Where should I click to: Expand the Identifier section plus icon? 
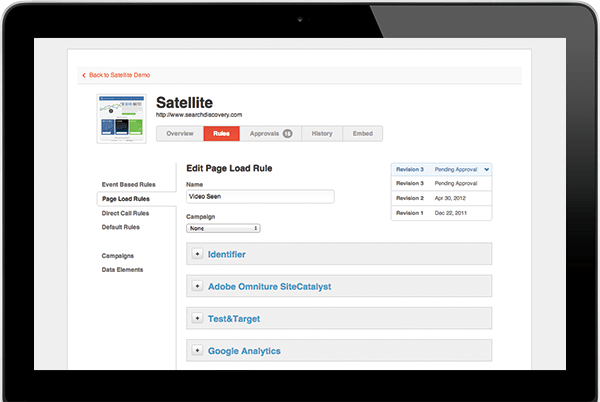point(197,255)
